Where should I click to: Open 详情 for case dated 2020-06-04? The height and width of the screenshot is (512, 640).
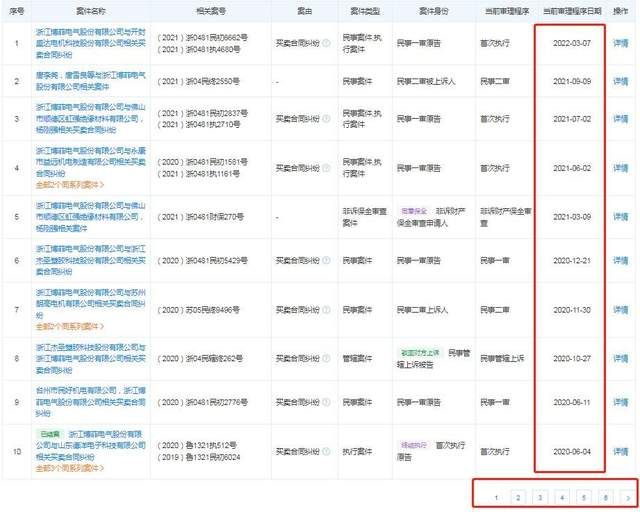[x=621, y=452]
